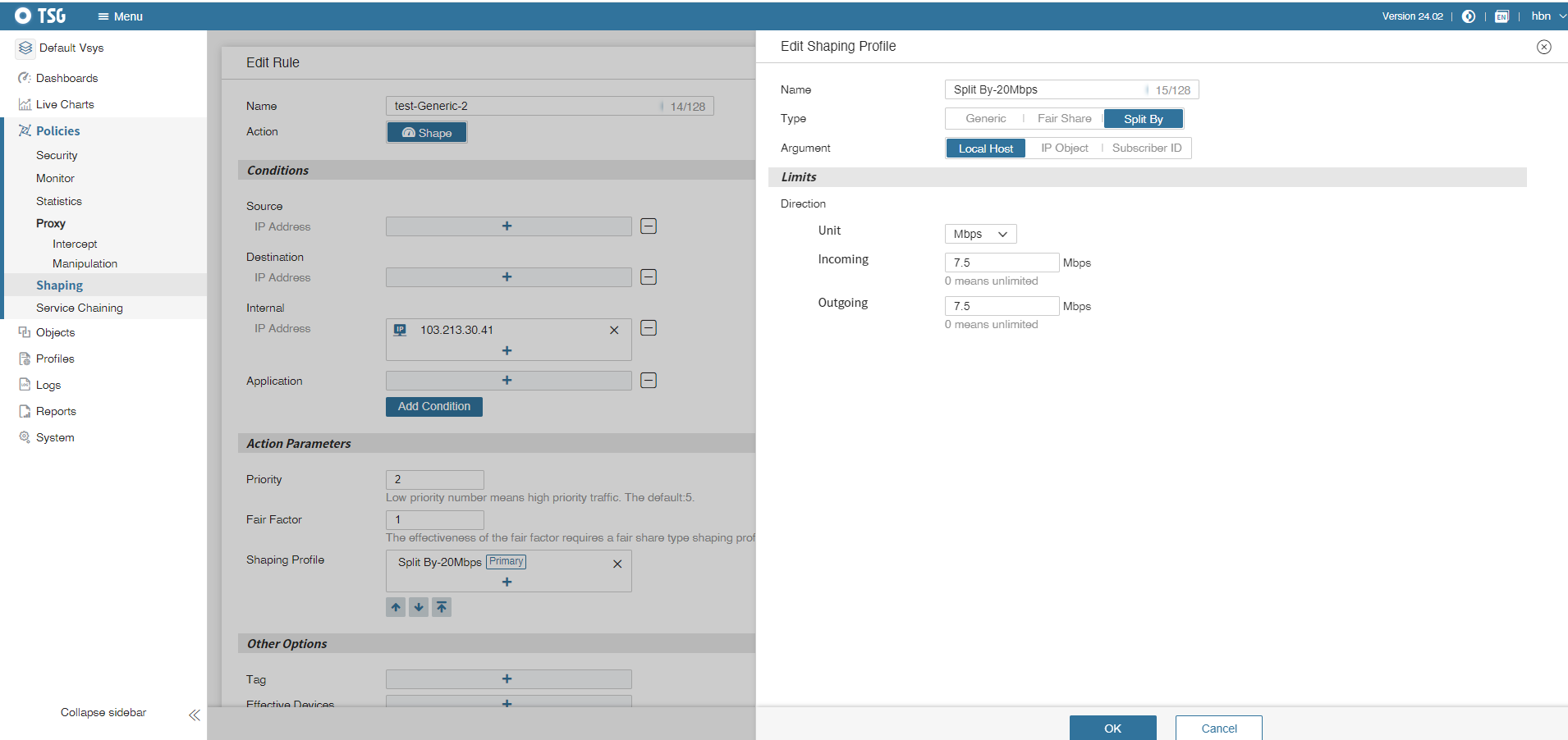Click the Add Condition button

point(433,407)
